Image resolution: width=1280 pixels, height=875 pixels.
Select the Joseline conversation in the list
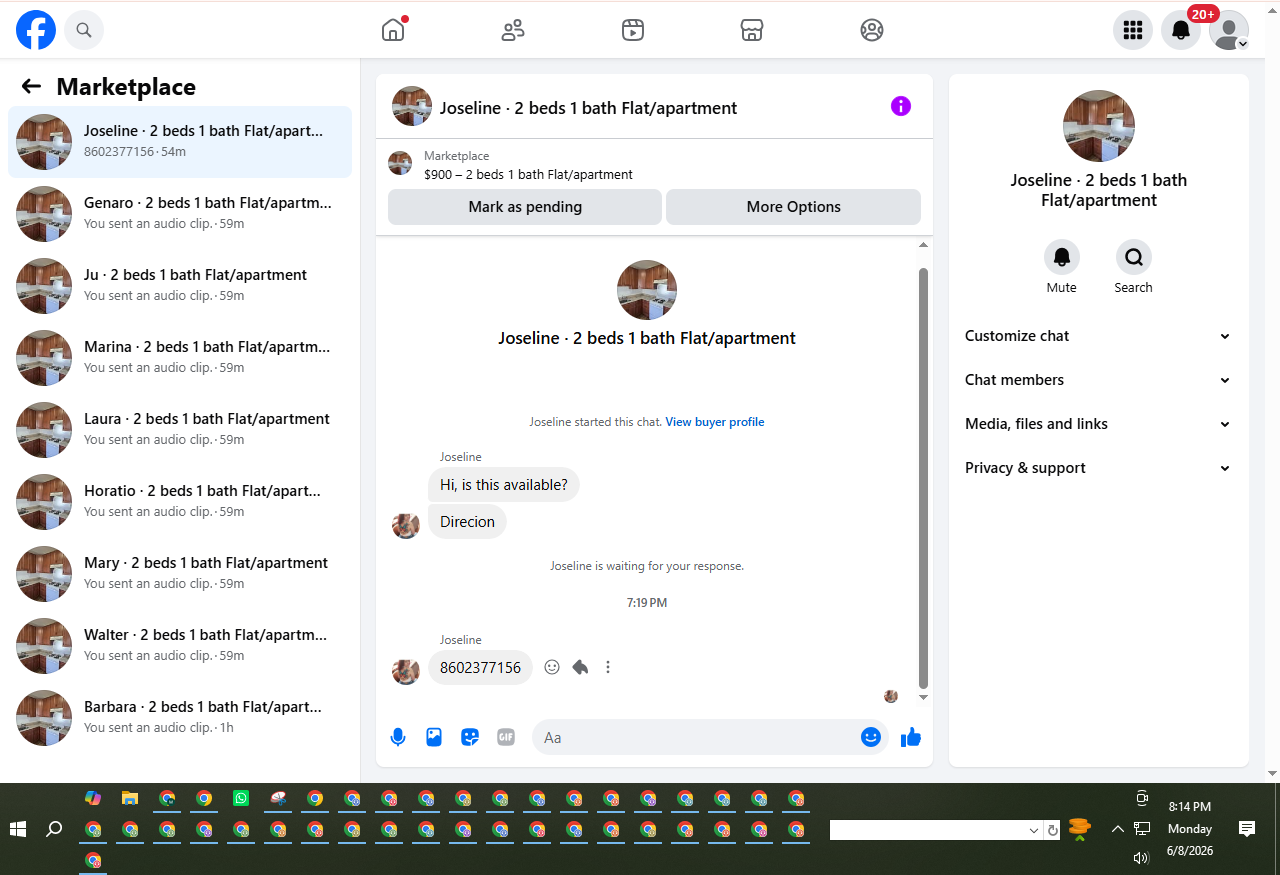point(180,142)
